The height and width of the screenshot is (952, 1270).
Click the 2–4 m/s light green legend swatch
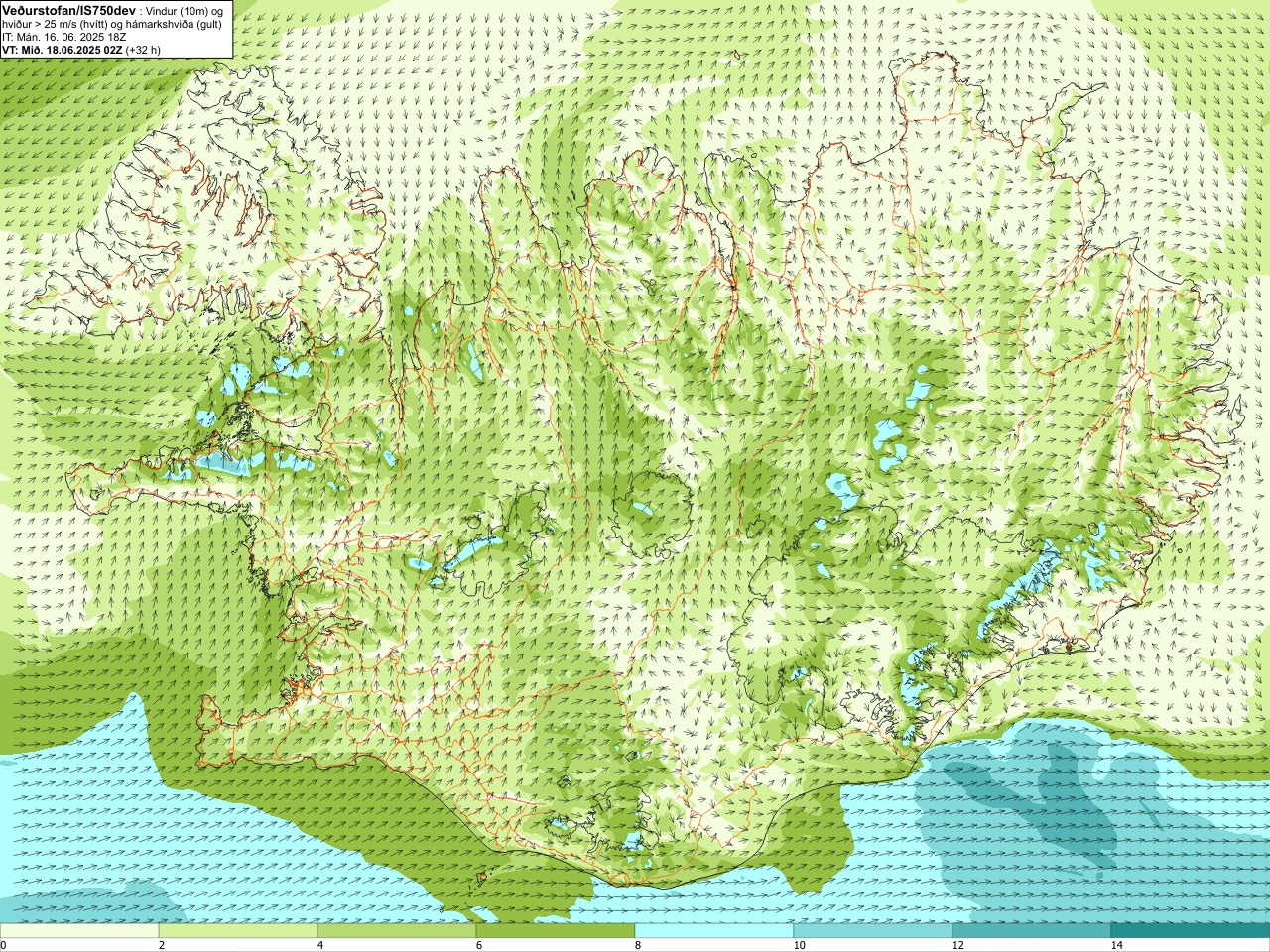(x=238, y=931)
